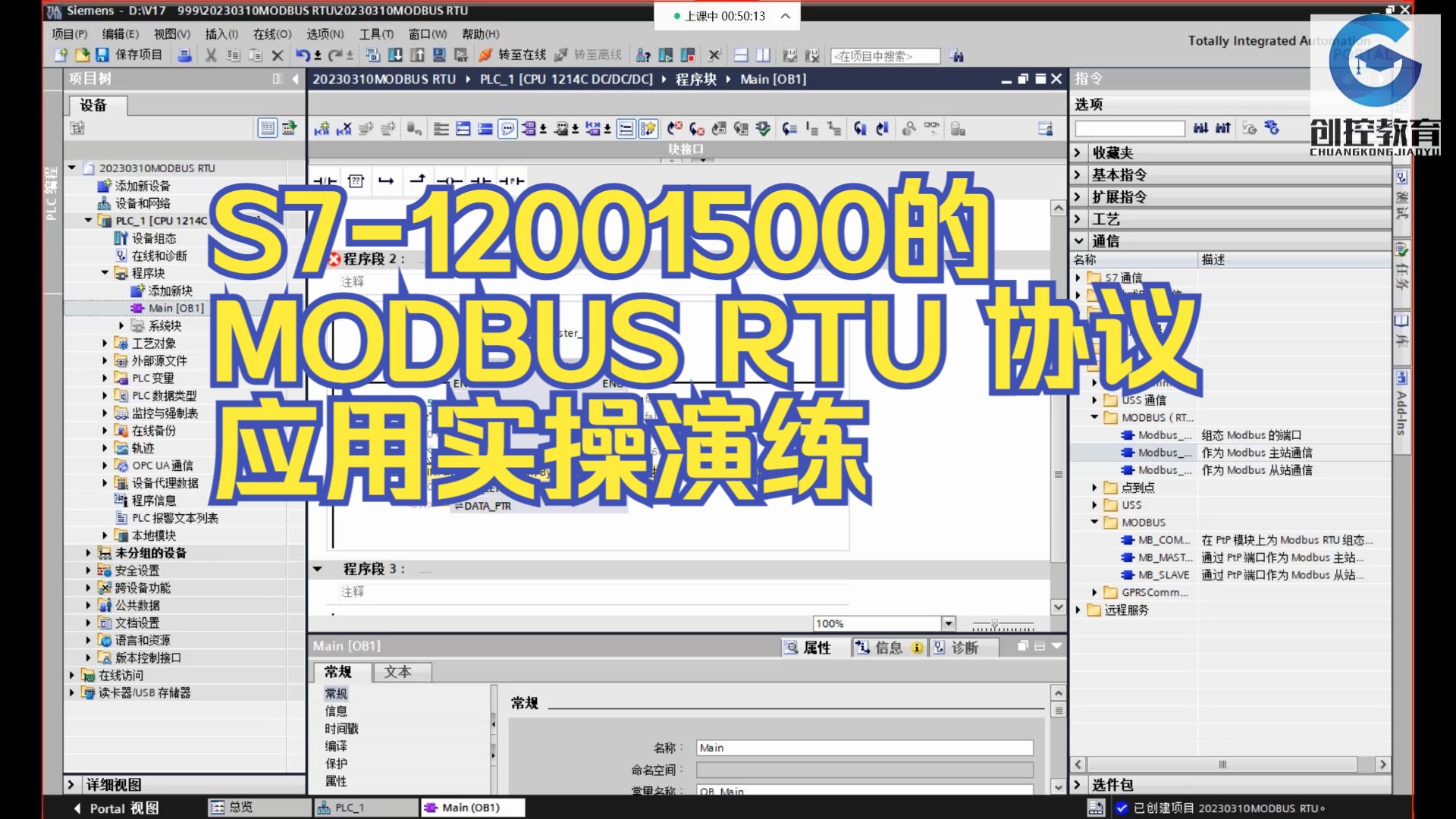Save the project with 保存项目
The height and width of the screenshot is (819, 1456).
click(129, 55)
